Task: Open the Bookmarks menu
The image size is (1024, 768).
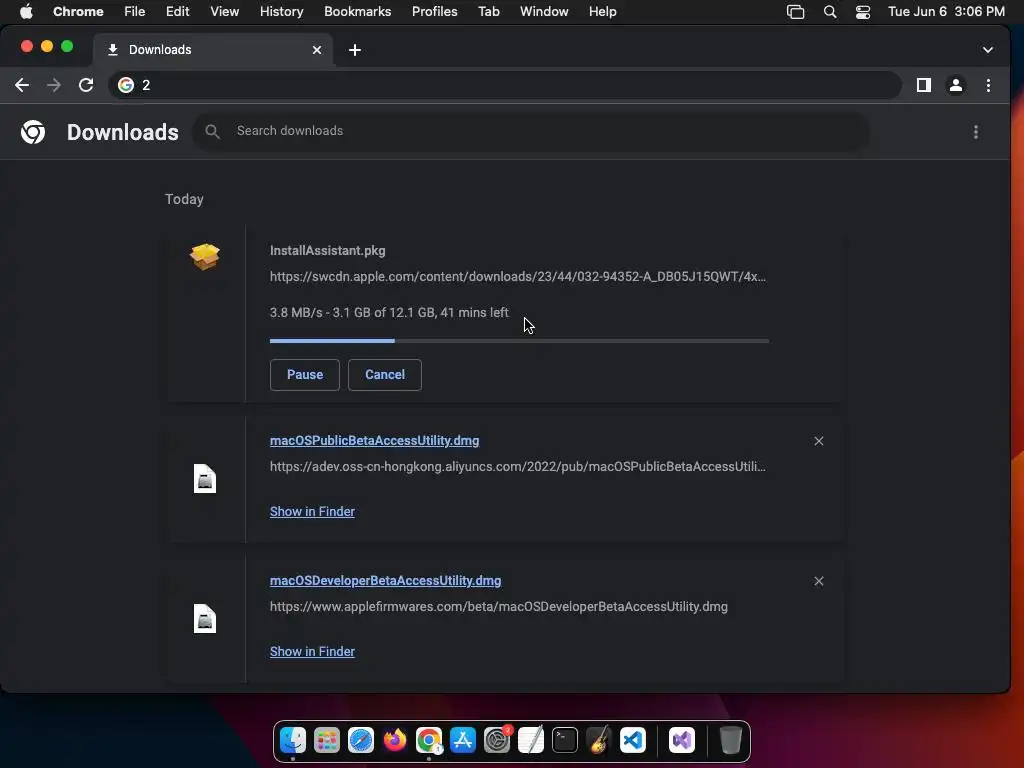Action: click(357, 12)
